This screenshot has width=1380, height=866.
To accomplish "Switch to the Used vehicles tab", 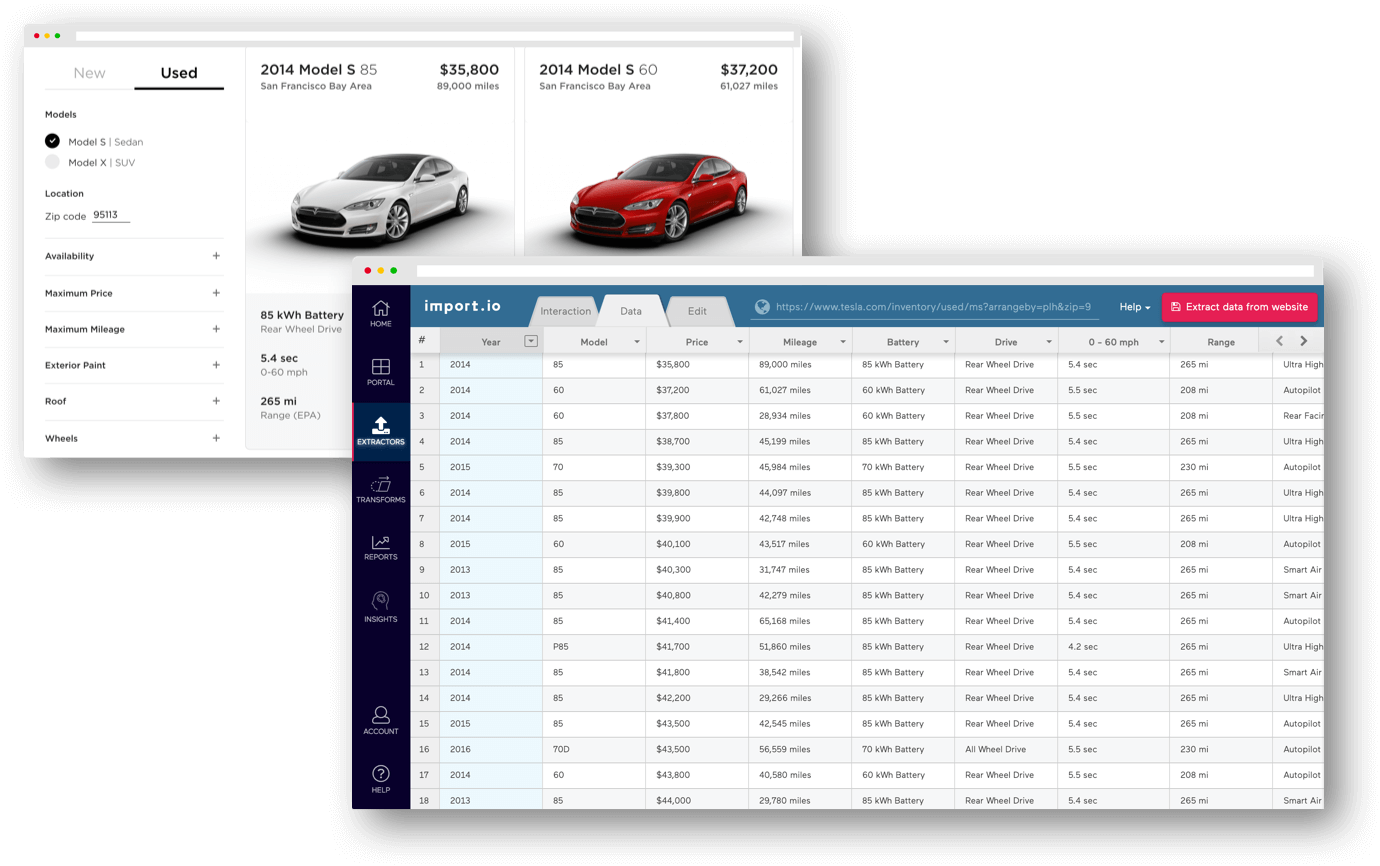I will [179, 73].
